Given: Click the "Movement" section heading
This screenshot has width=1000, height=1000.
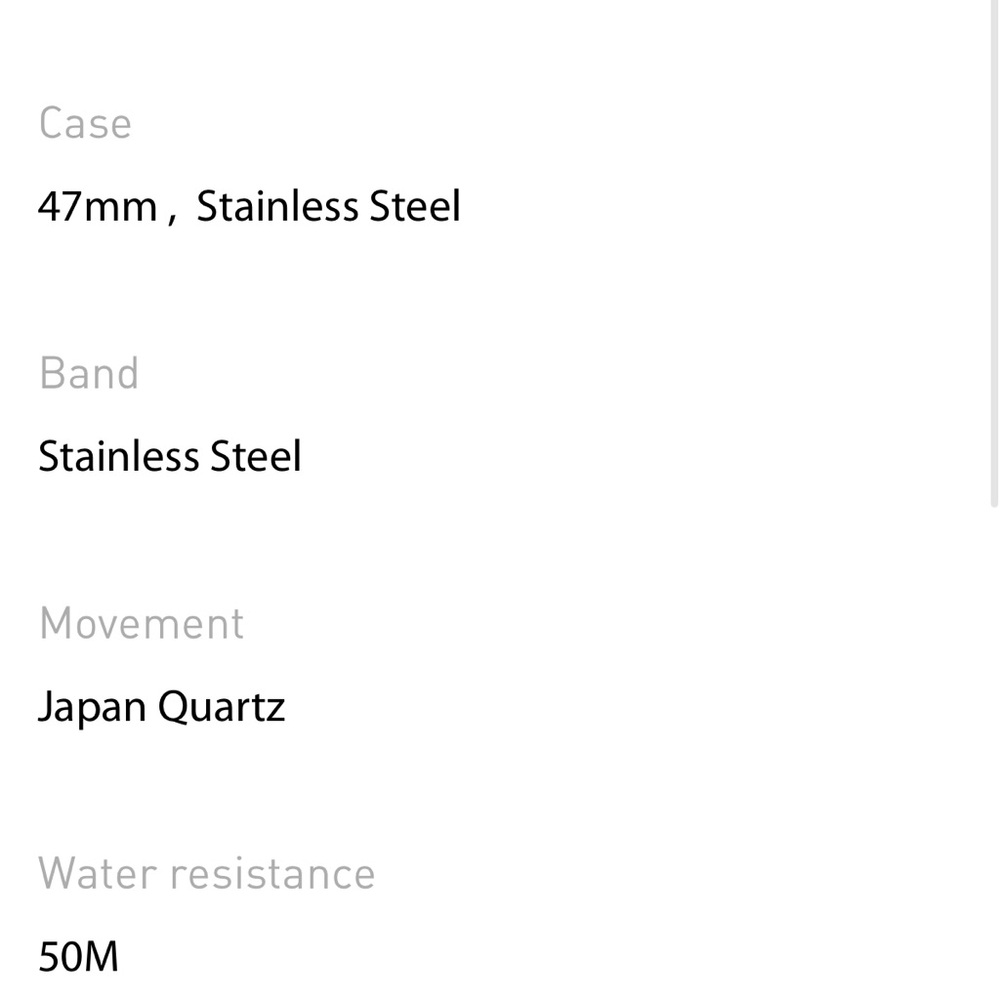Looking at the screenshot, I should tap(141, 624).
